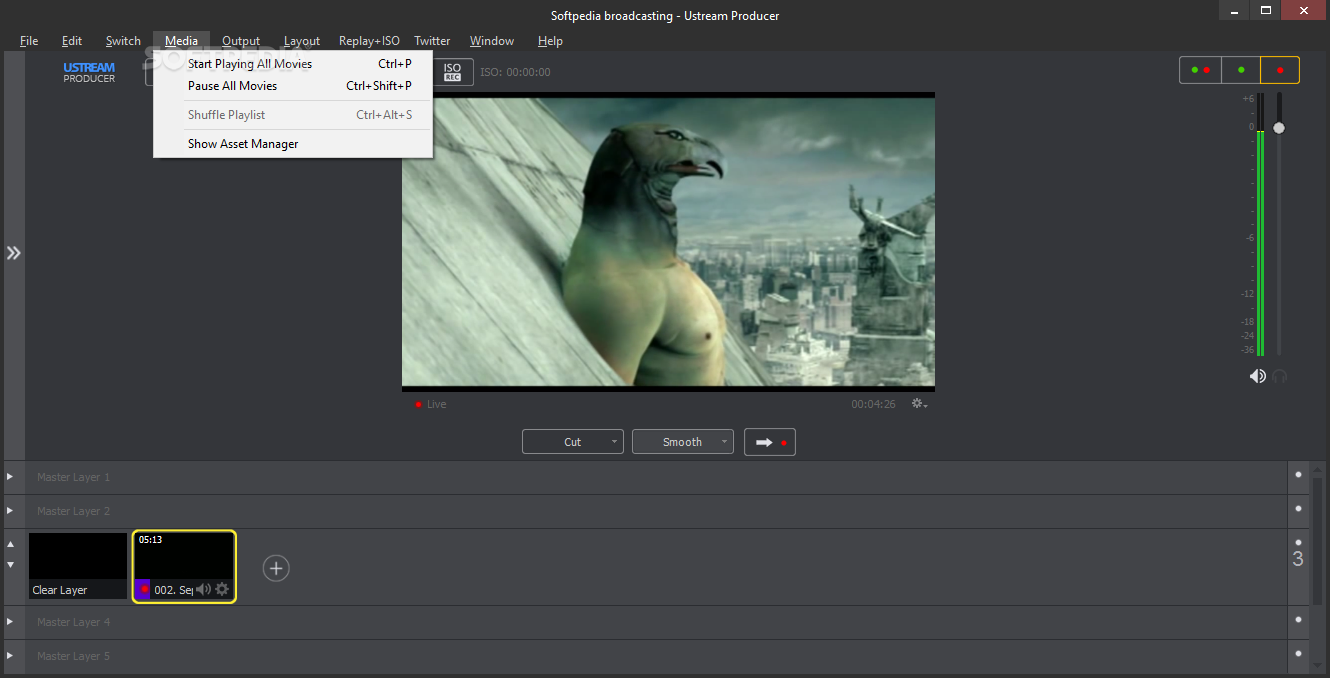The height and width of the screenshot is (678, 1330).
Task: Move Master Layer 3 up with the up arrow
Action: pos(11,544)
